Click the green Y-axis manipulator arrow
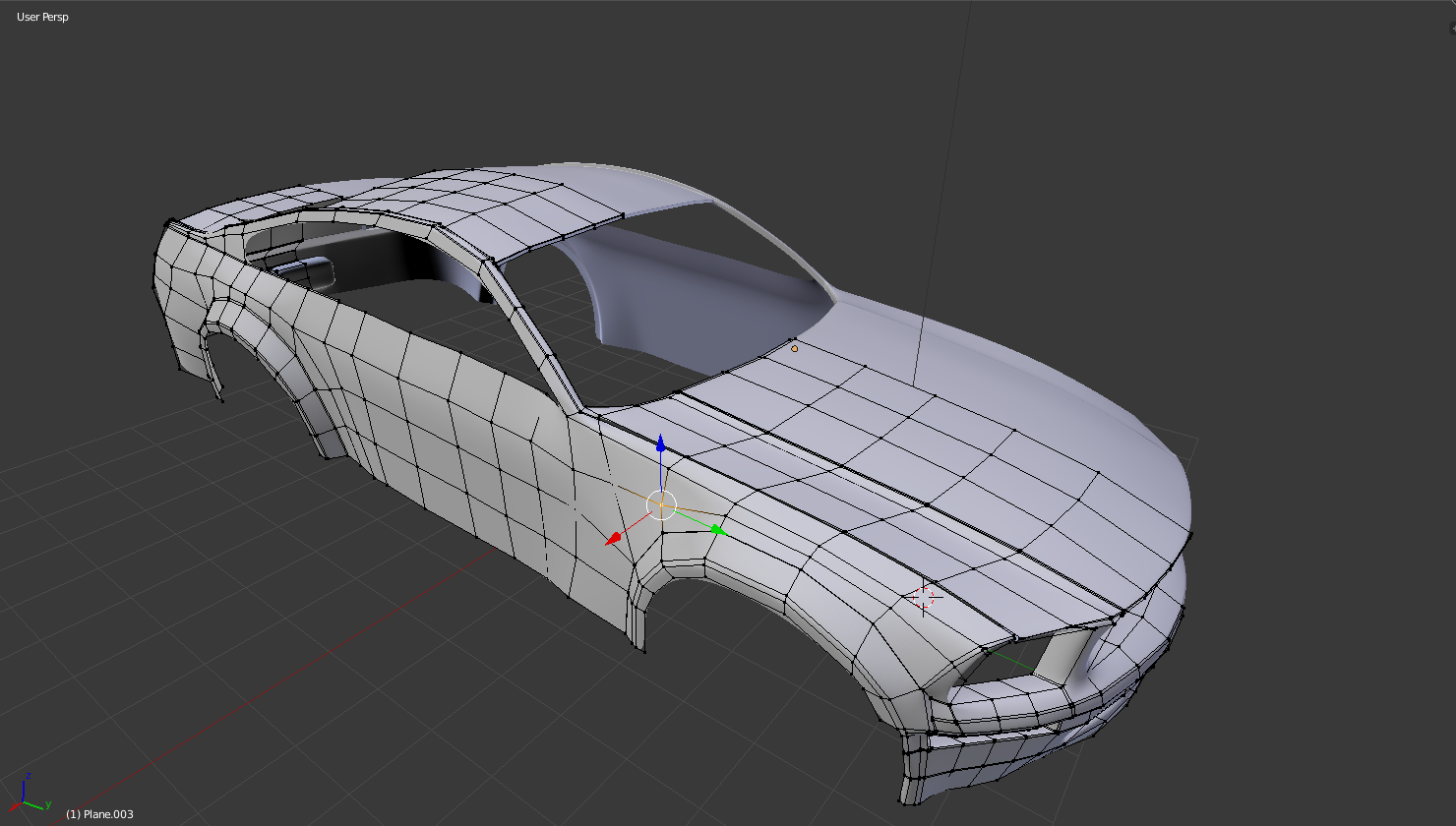The height and width of the screenshot is (826, 1456). tap(718, 530)
